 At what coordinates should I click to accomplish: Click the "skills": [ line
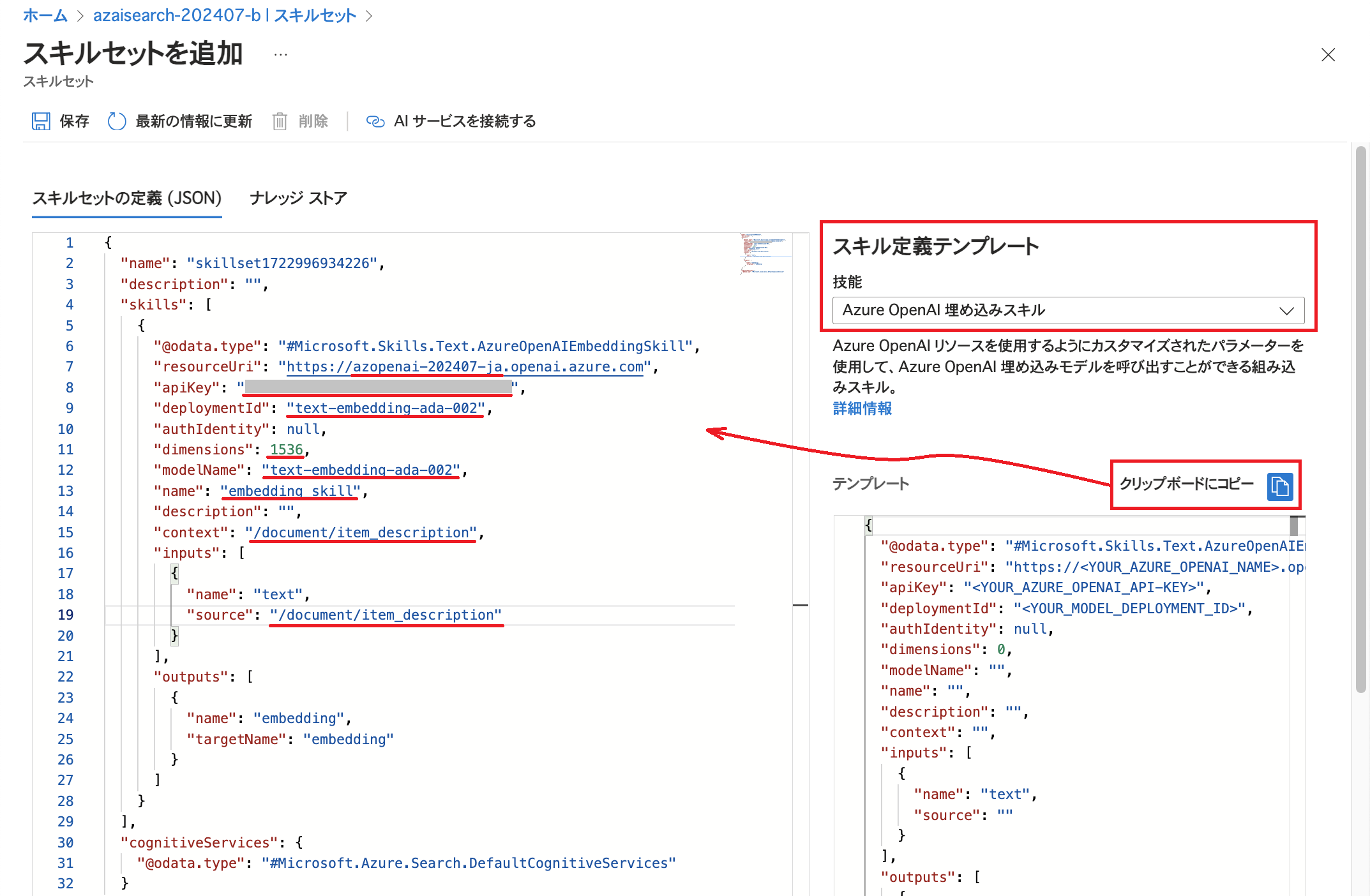[166, 305]
